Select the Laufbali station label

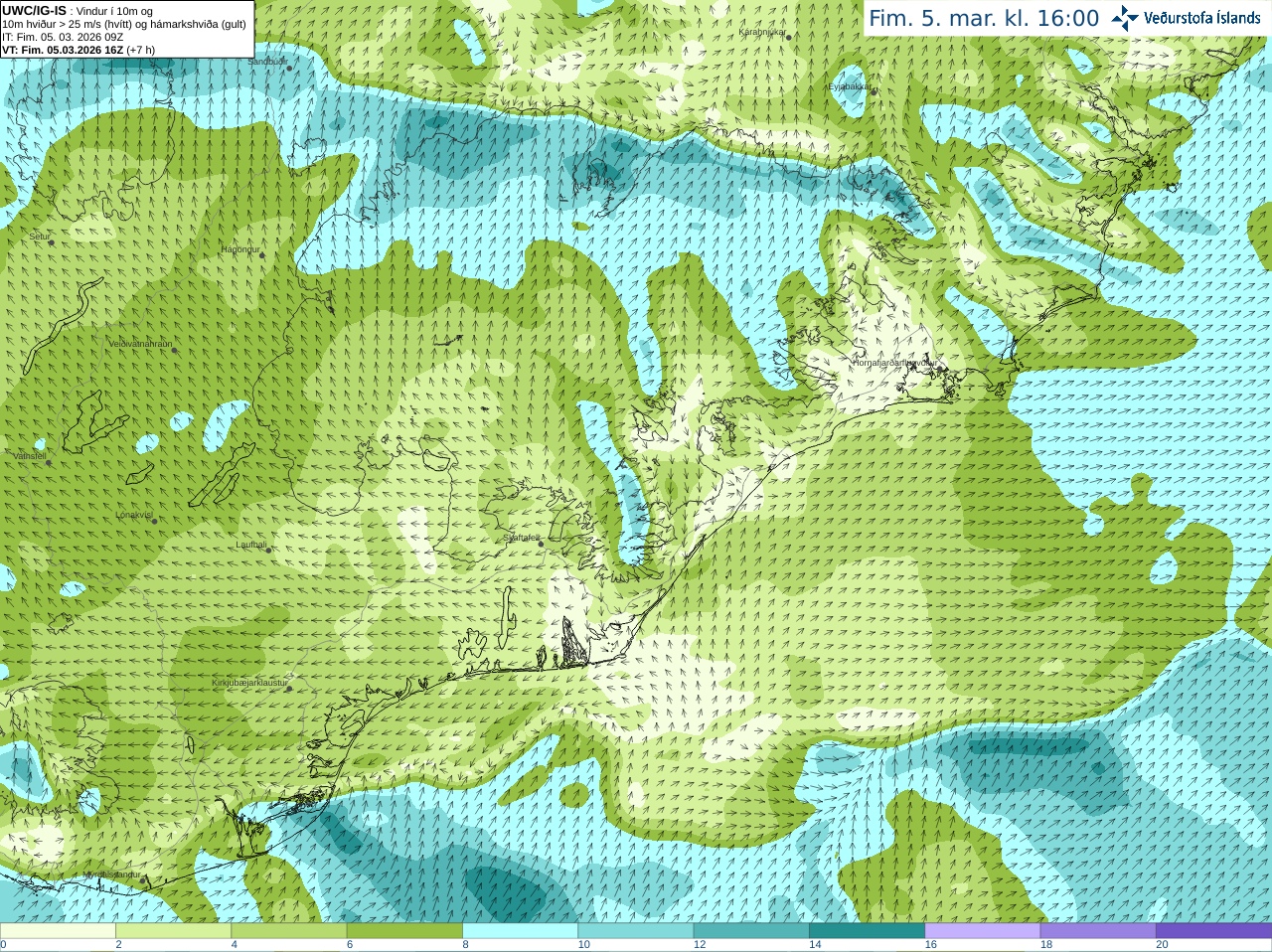[251, 545]
